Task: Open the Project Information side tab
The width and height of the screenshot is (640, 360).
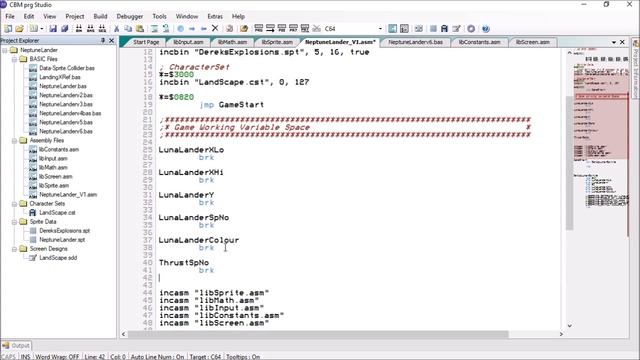Action: [636, 67]
